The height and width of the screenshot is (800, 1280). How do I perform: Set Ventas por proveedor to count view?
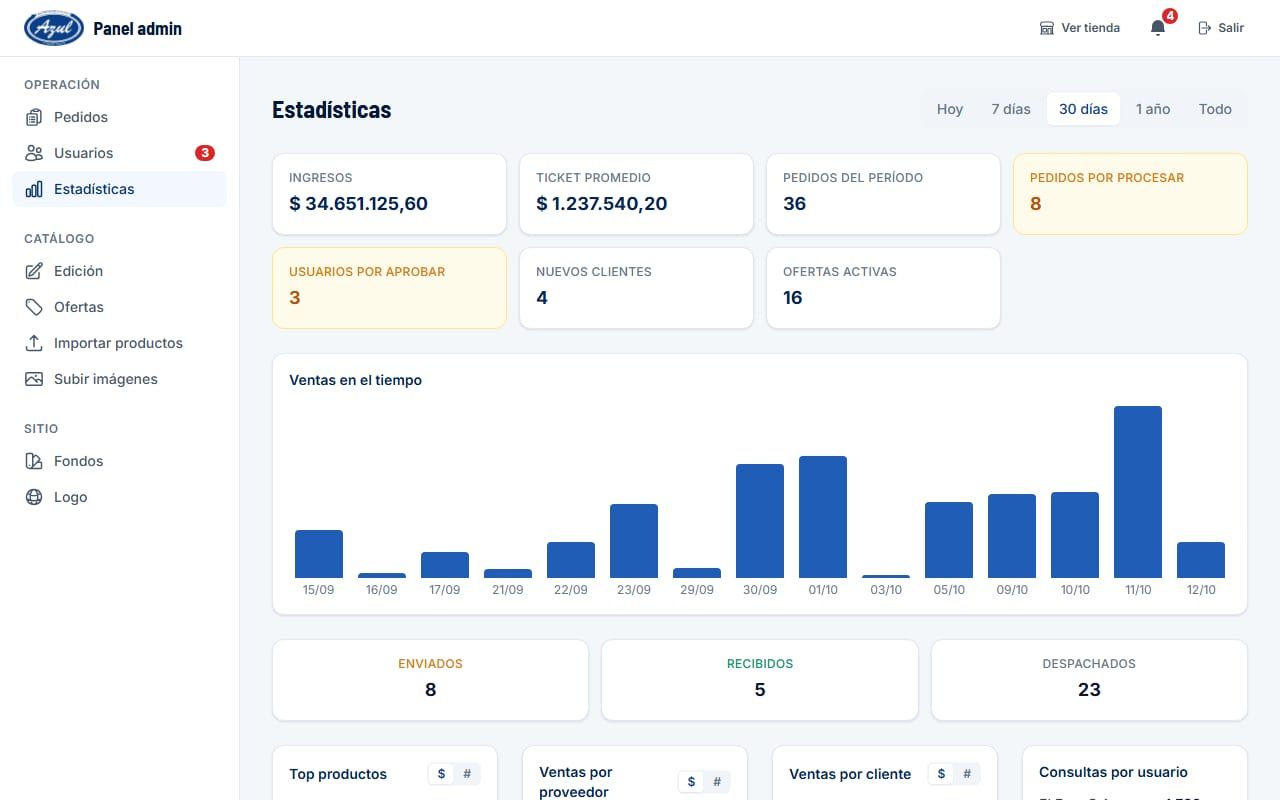[717, 782]
